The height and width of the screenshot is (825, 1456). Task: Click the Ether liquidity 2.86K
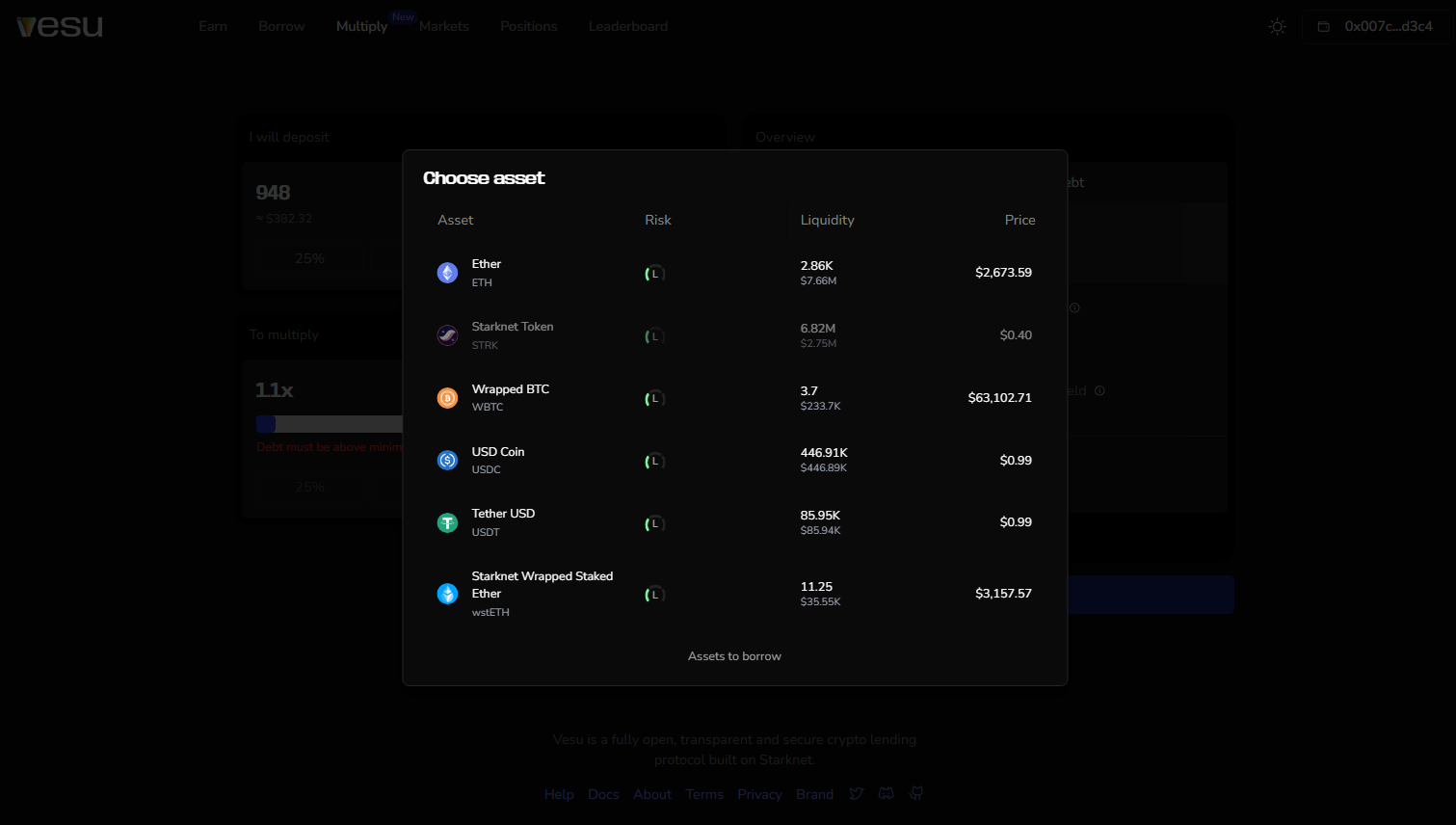point(817,266)
